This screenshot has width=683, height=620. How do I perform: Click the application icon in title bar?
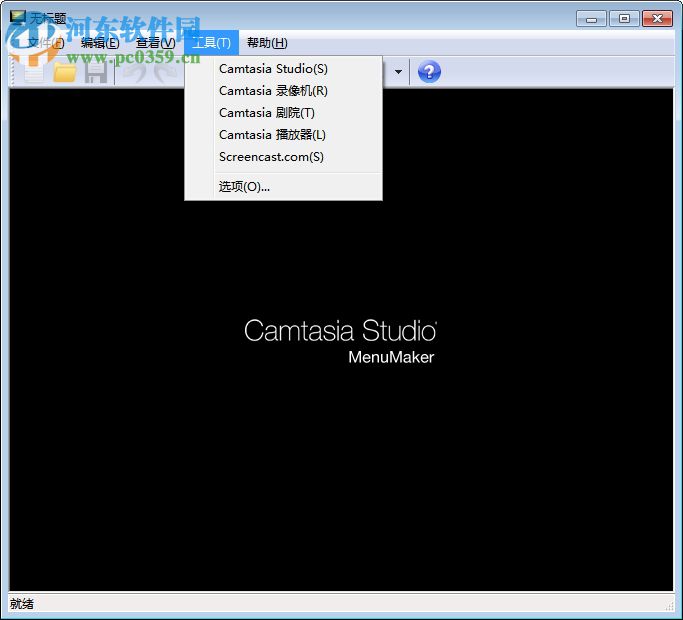[x=18, y=17]
